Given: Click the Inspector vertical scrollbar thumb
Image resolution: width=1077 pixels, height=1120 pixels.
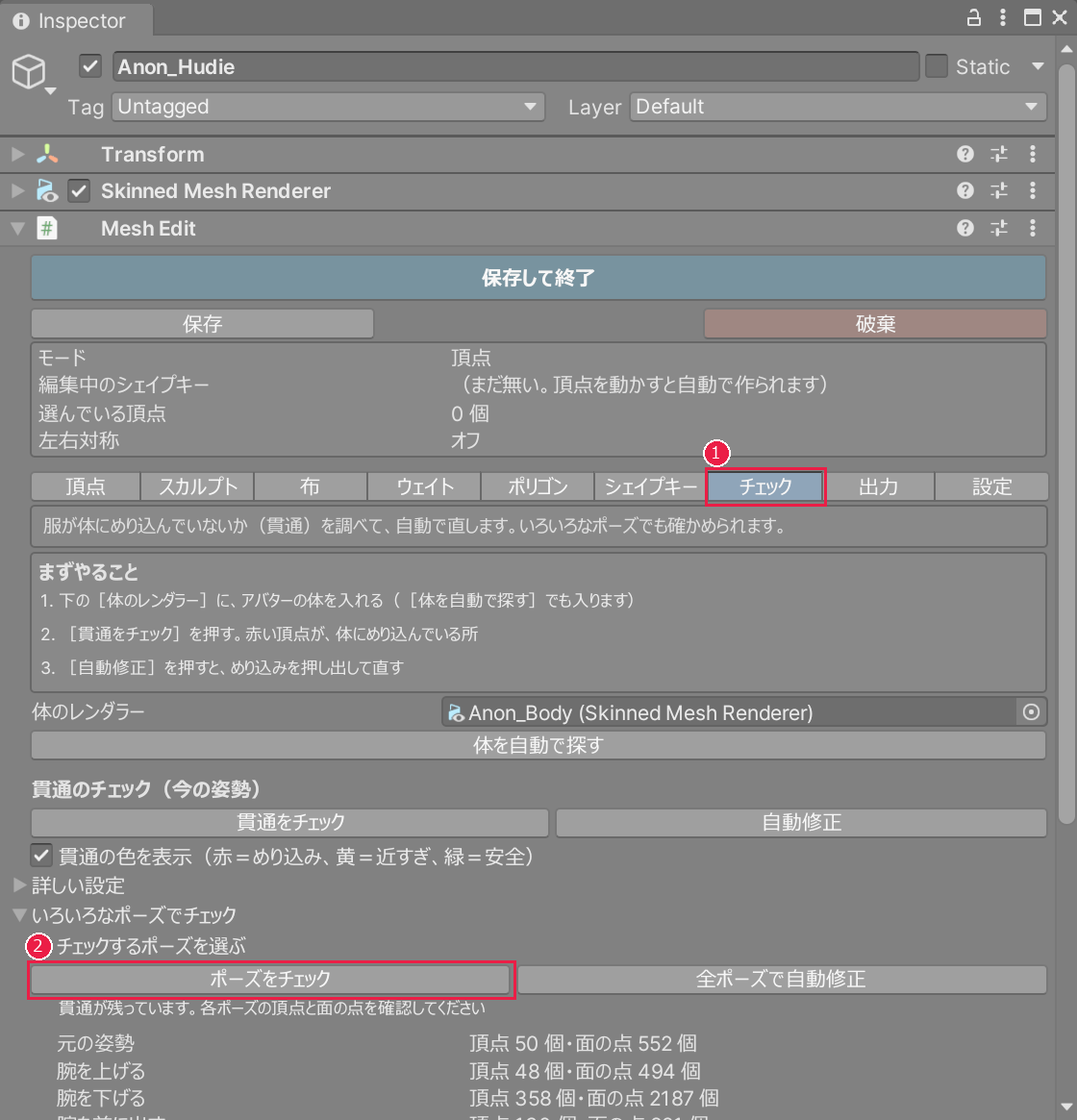Looking at the screenshot, I should (1066, 443).
